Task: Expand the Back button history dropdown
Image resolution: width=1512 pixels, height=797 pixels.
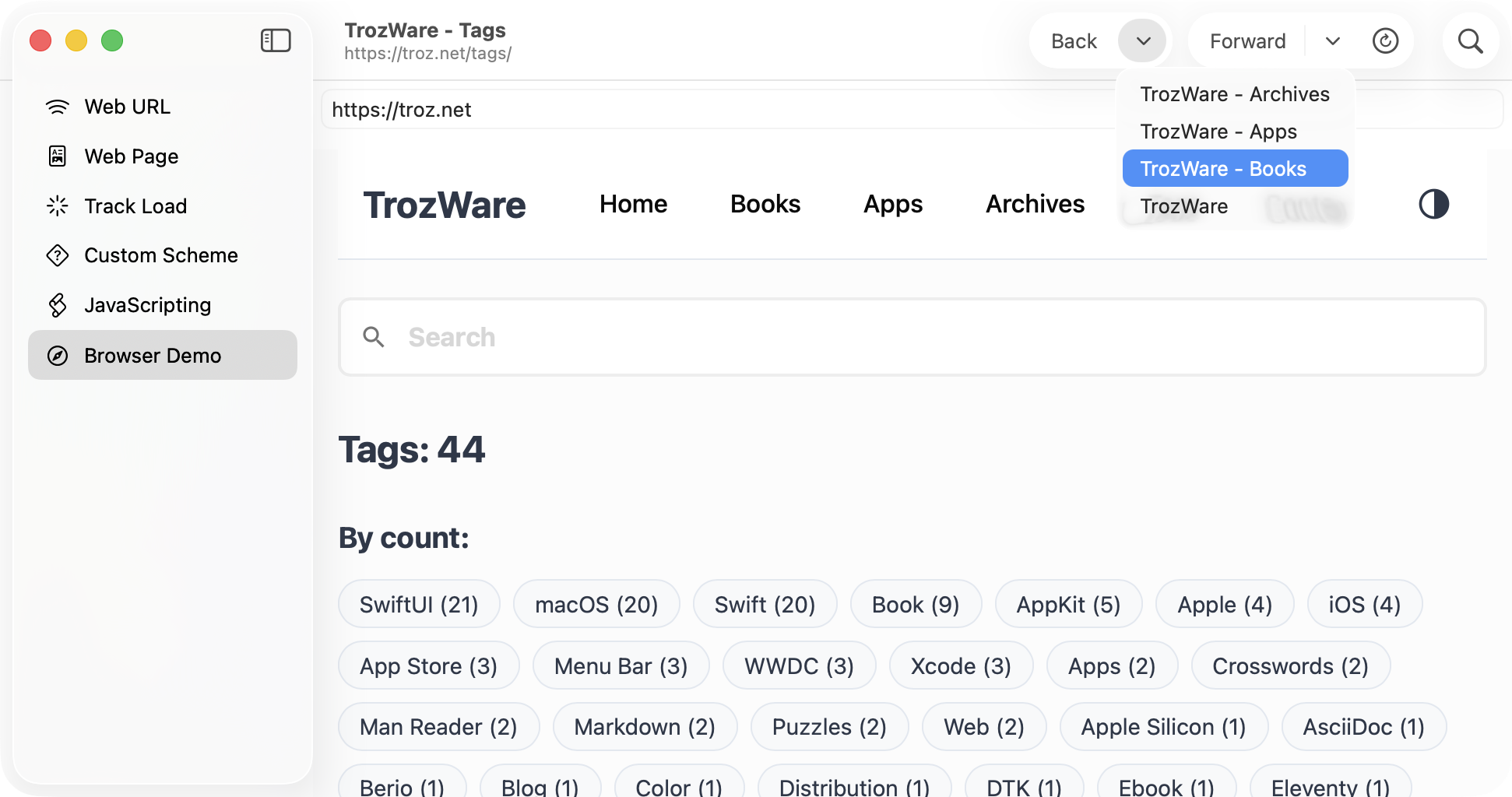Action: click(x=1141, y=40)
